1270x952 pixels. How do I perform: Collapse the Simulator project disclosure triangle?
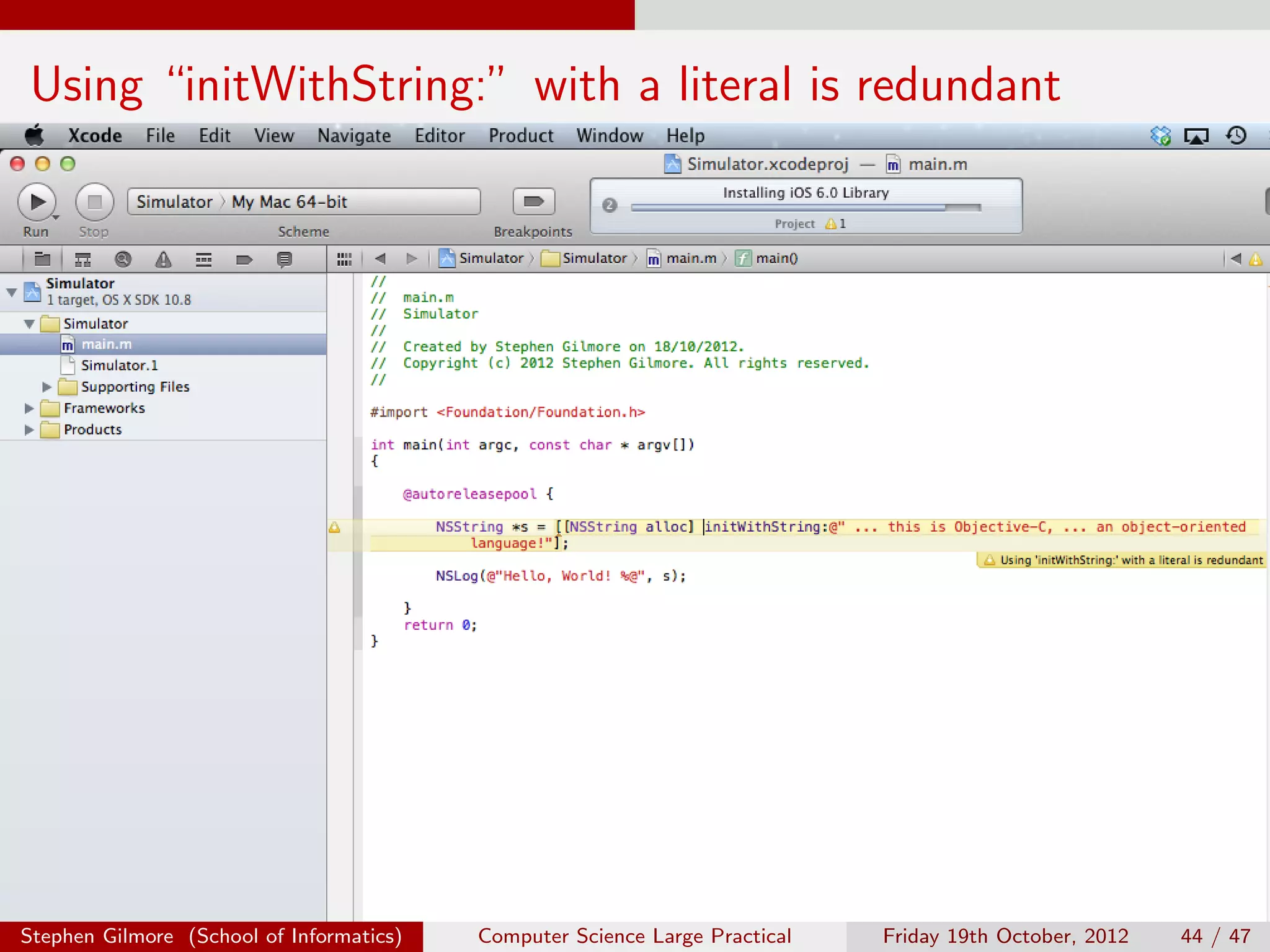tap(11, 292)
